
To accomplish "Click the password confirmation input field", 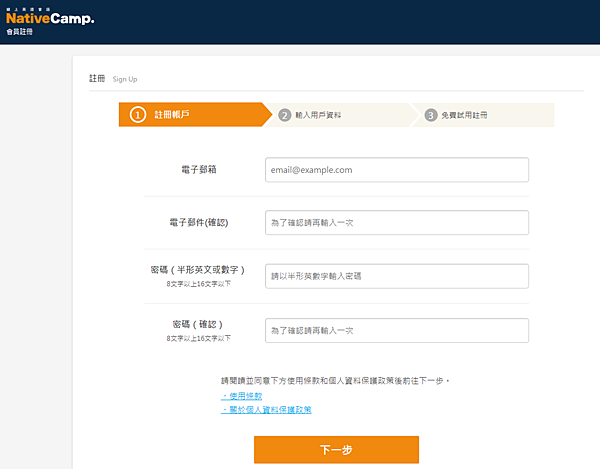I will pyautogui.click(x=396, y=330).
